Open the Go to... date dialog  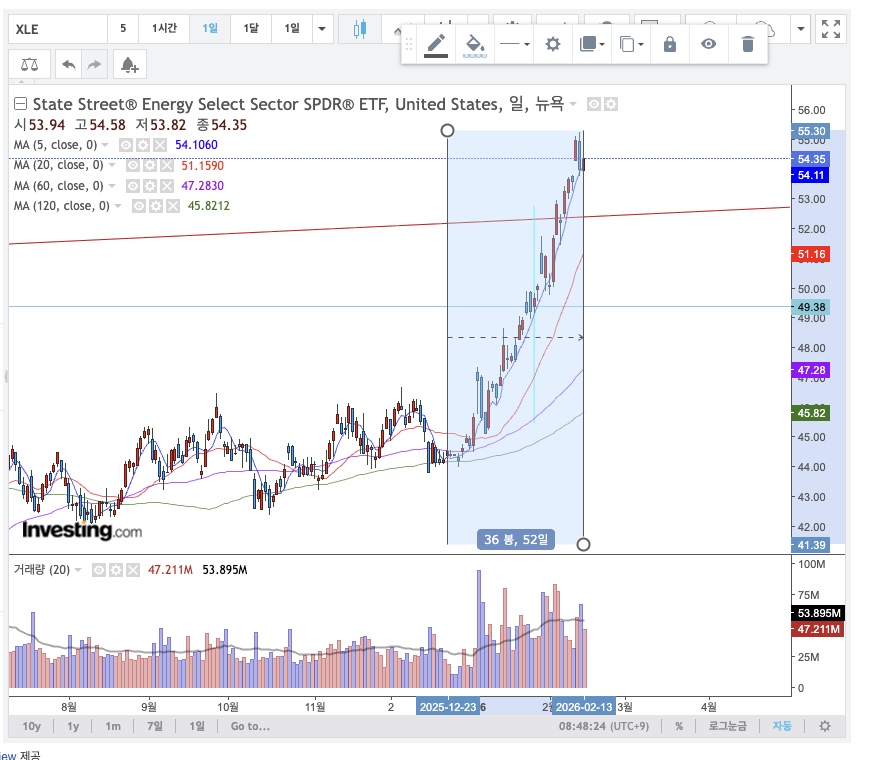tap(250, 726)
